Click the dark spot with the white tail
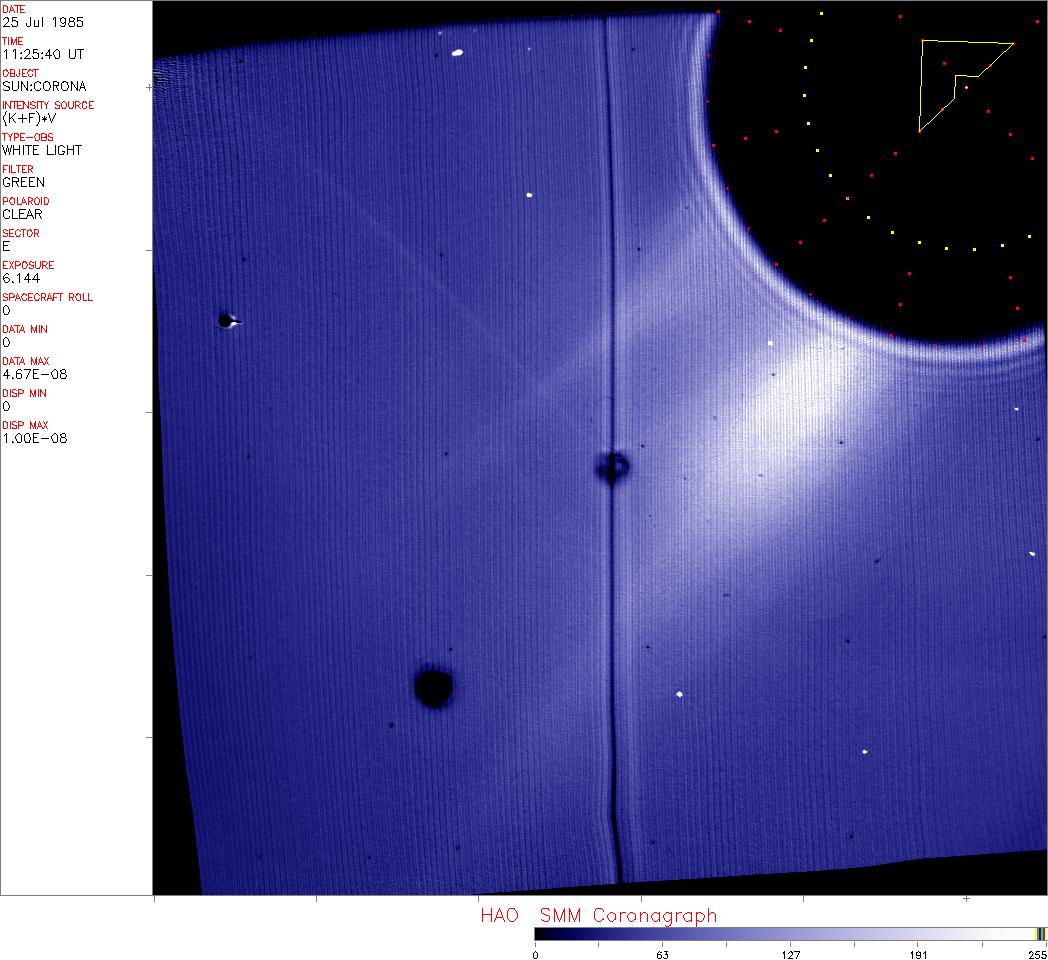 226,321
